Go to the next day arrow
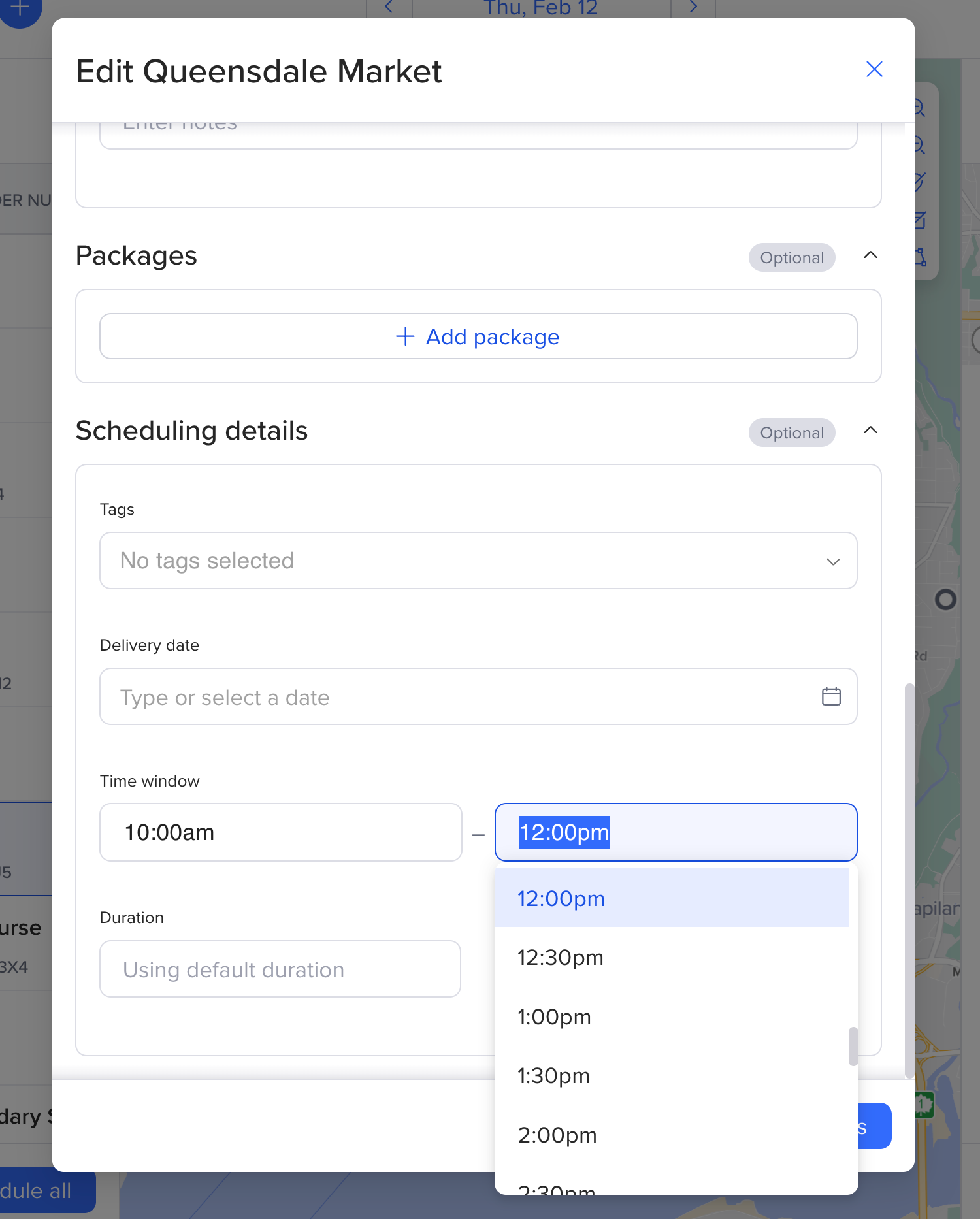 click(693, 8)
